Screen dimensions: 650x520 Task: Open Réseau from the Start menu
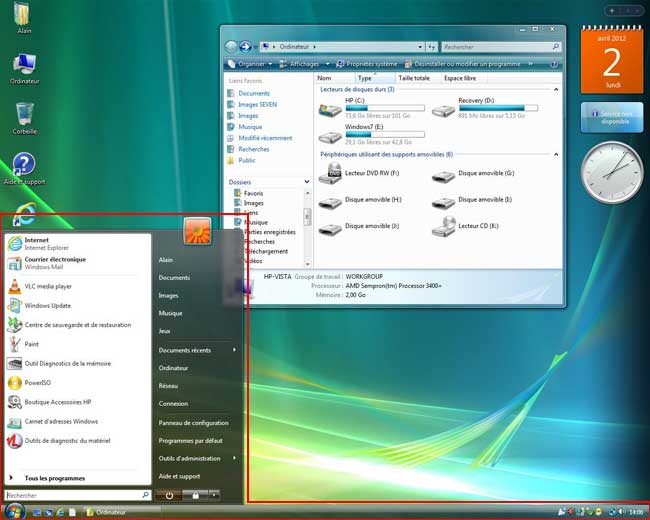point(168,386)
